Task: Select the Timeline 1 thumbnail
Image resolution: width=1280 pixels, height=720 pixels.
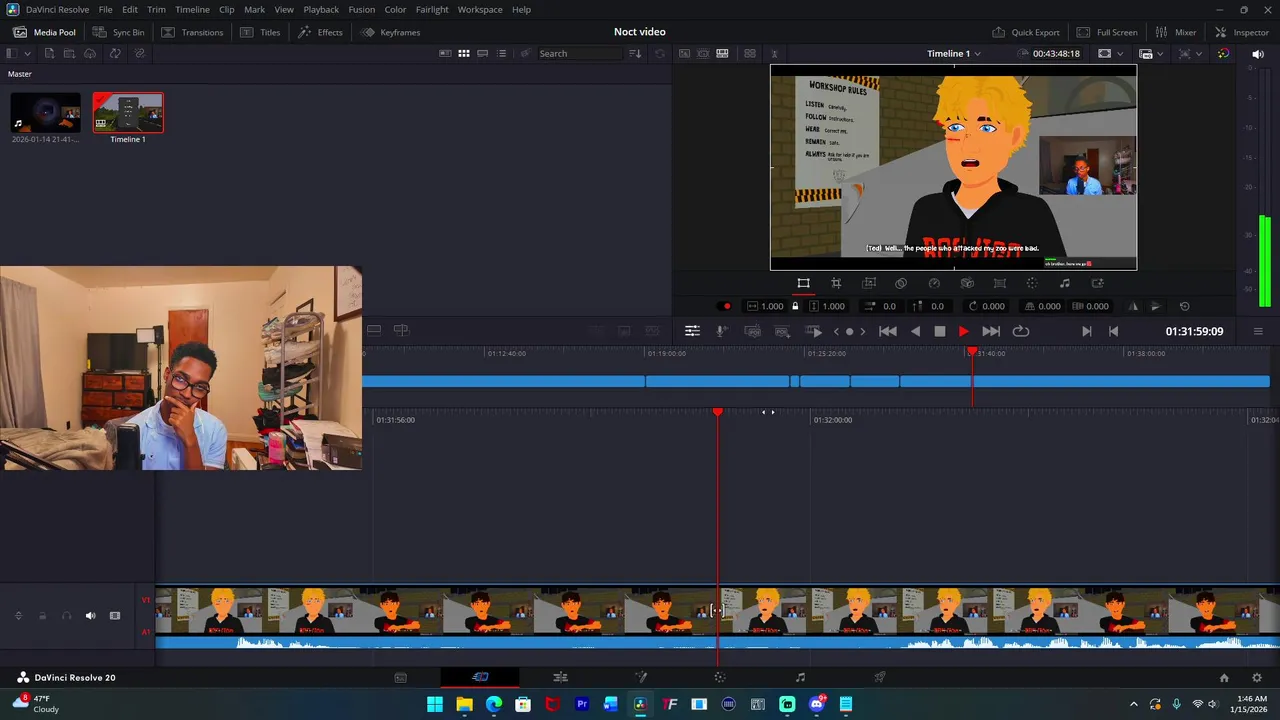Action: 128,113
